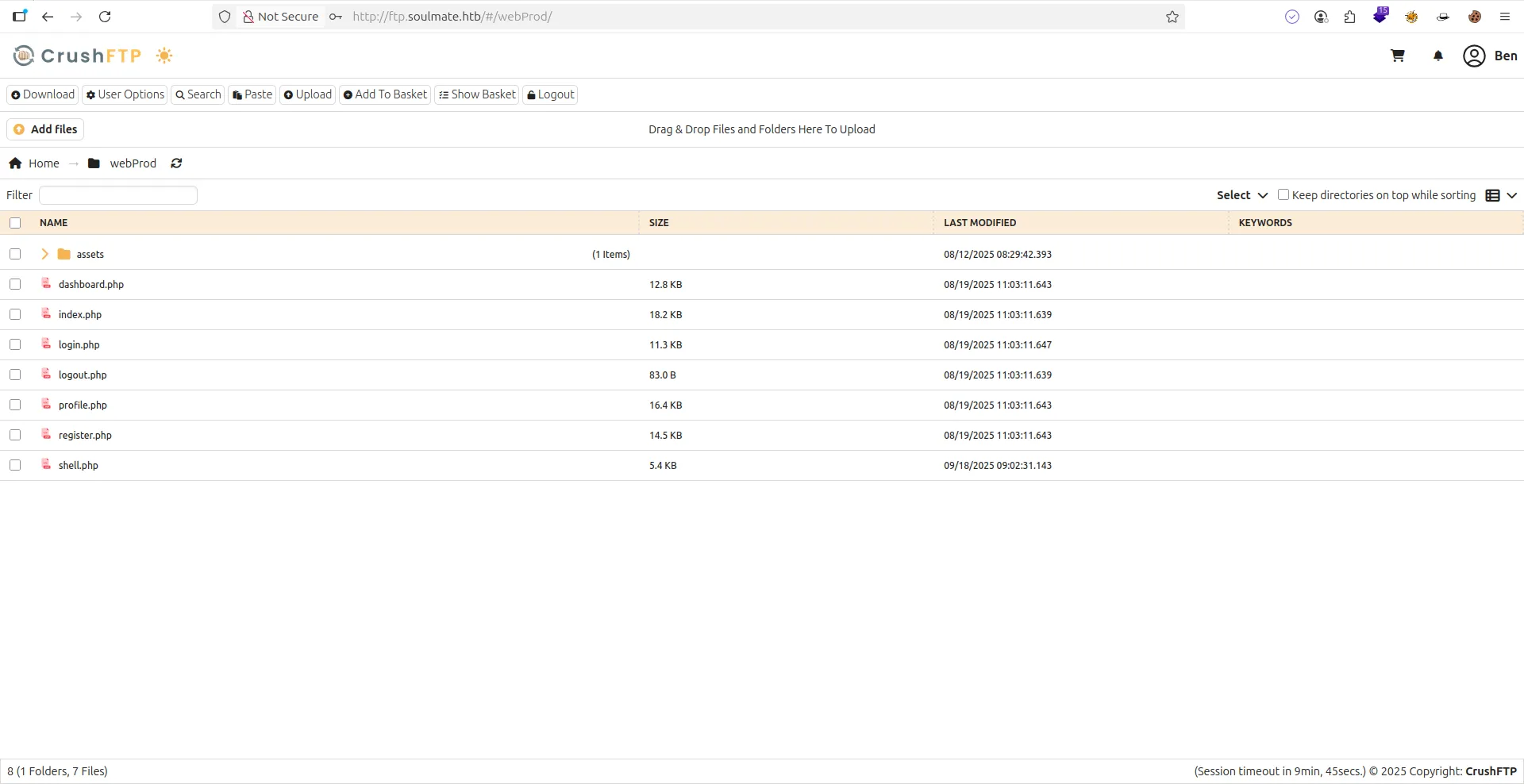Expand the assets folder tree
The image size is (1524, 784).
pos(44,254)
